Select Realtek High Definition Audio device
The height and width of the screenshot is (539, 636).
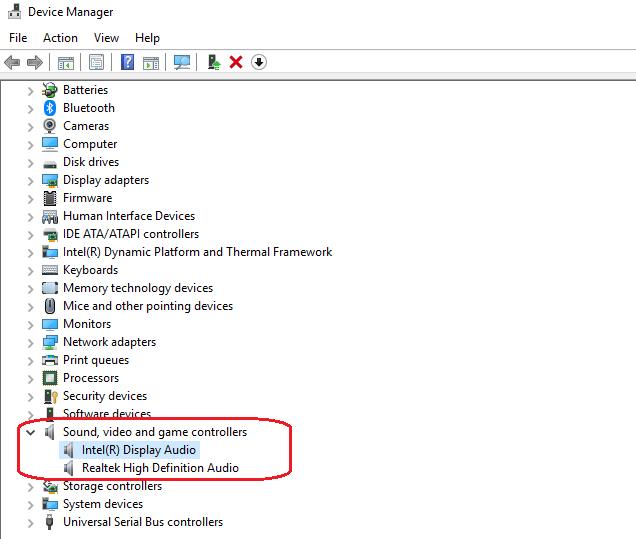[160, 468]
